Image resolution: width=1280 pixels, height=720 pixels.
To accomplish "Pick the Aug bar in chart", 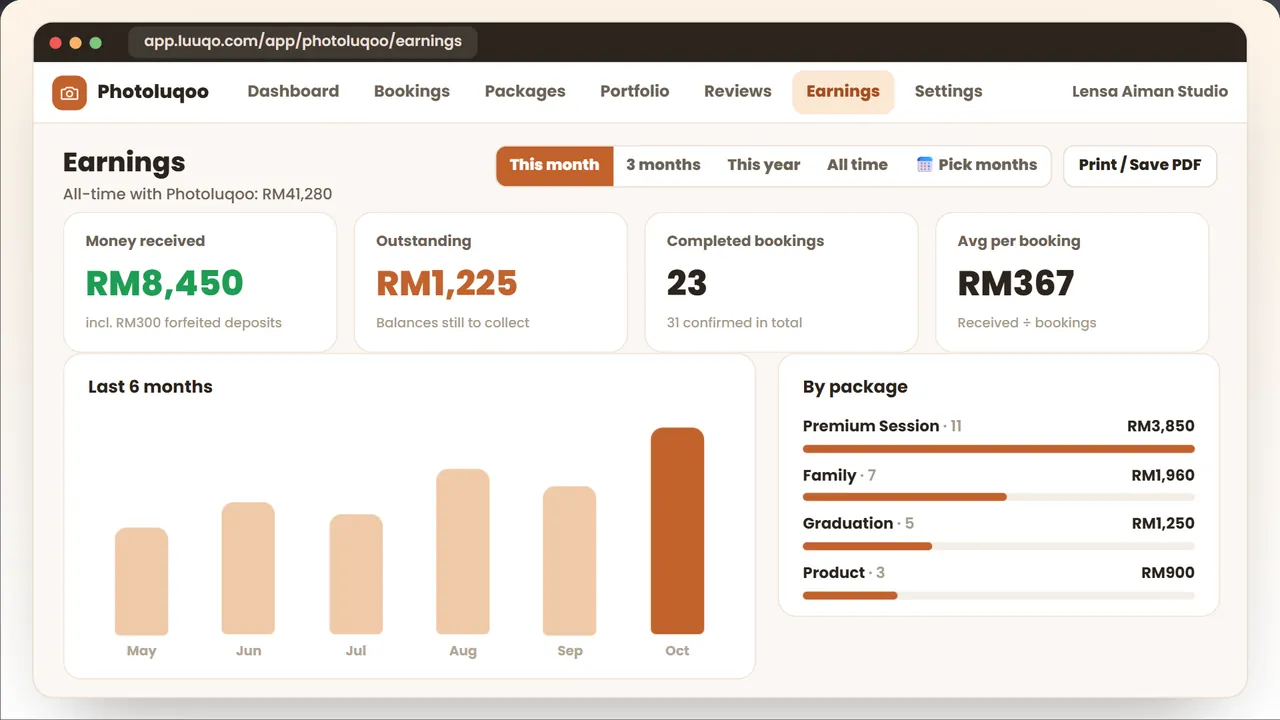I will click(463, 552).
